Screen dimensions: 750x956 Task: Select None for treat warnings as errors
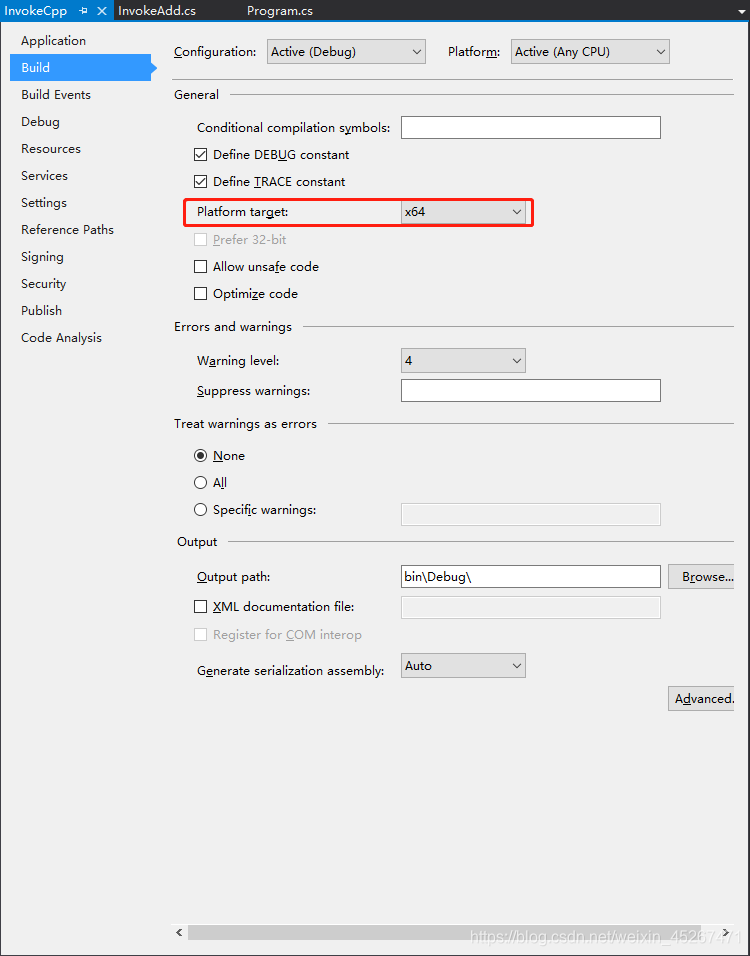click(200, 456)
